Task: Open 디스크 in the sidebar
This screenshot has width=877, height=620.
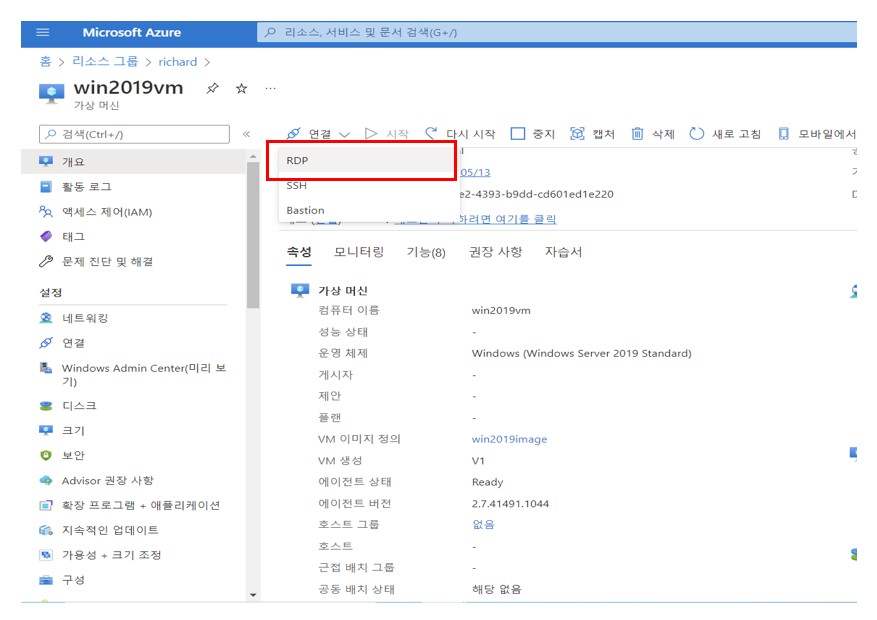Action: pos(133,406)
